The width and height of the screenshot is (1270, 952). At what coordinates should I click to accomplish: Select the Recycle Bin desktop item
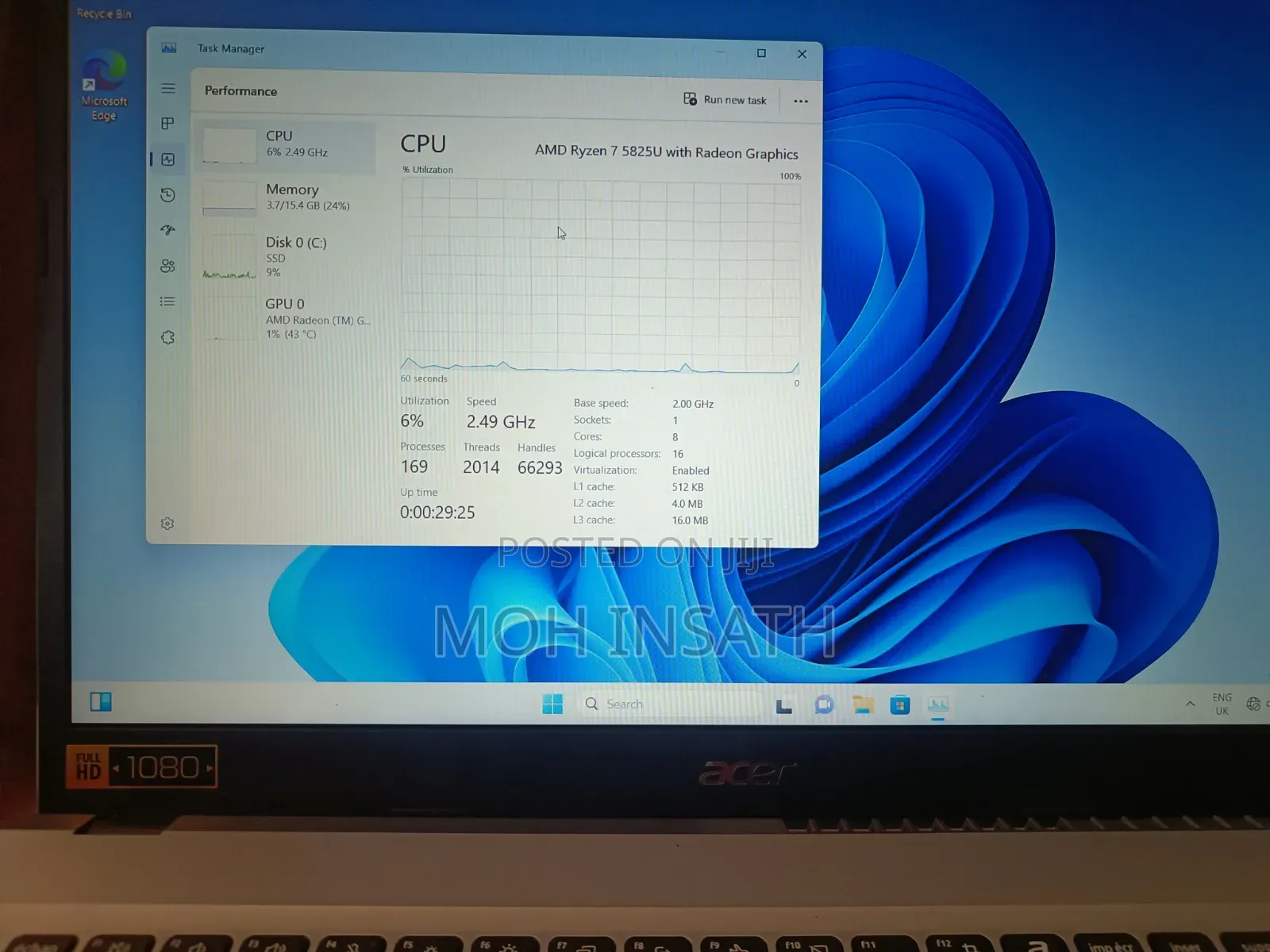(104, 13)
